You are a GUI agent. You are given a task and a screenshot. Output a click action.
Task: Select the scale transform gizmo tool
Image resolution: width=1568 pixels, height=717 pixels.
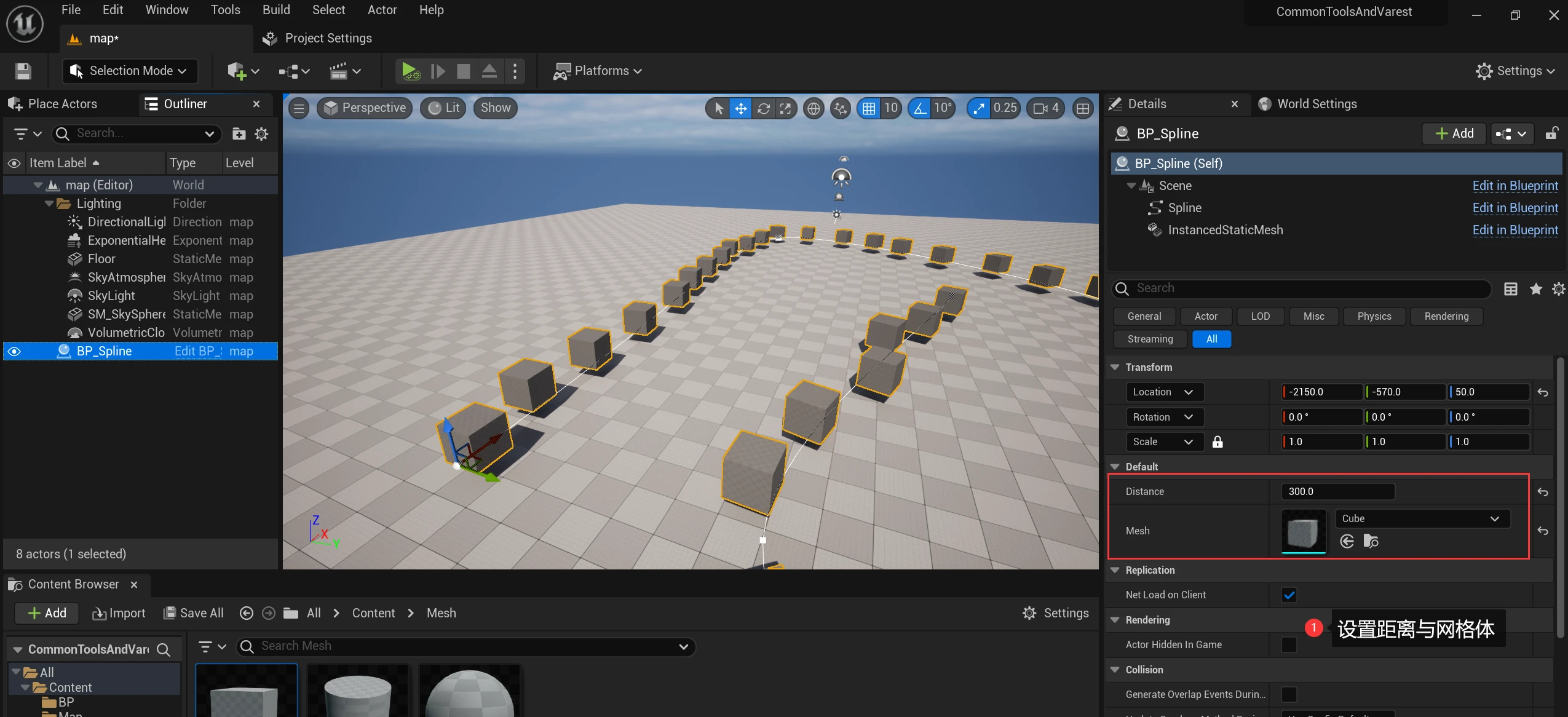785,109
